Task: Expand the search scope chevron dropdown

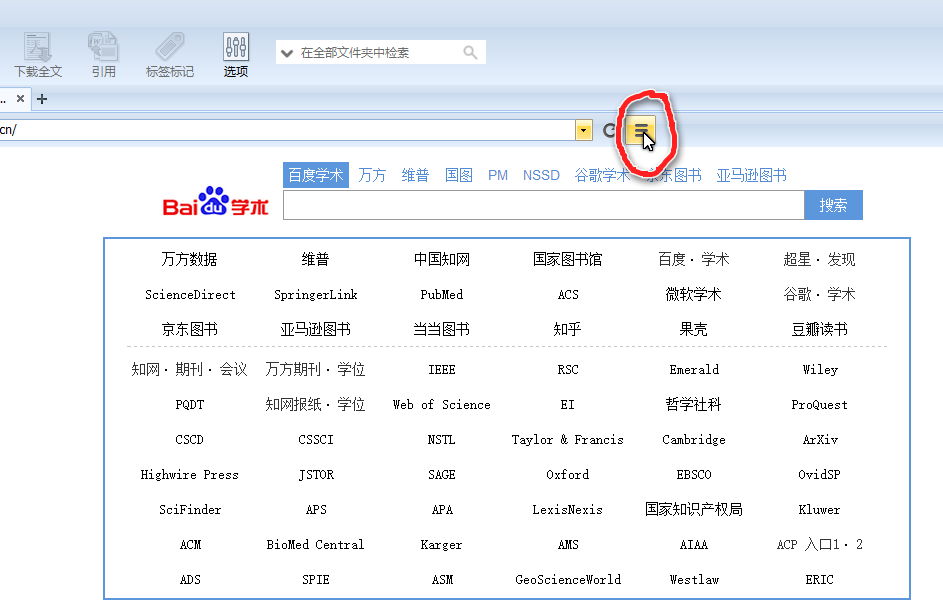Action: click(287, 53)
